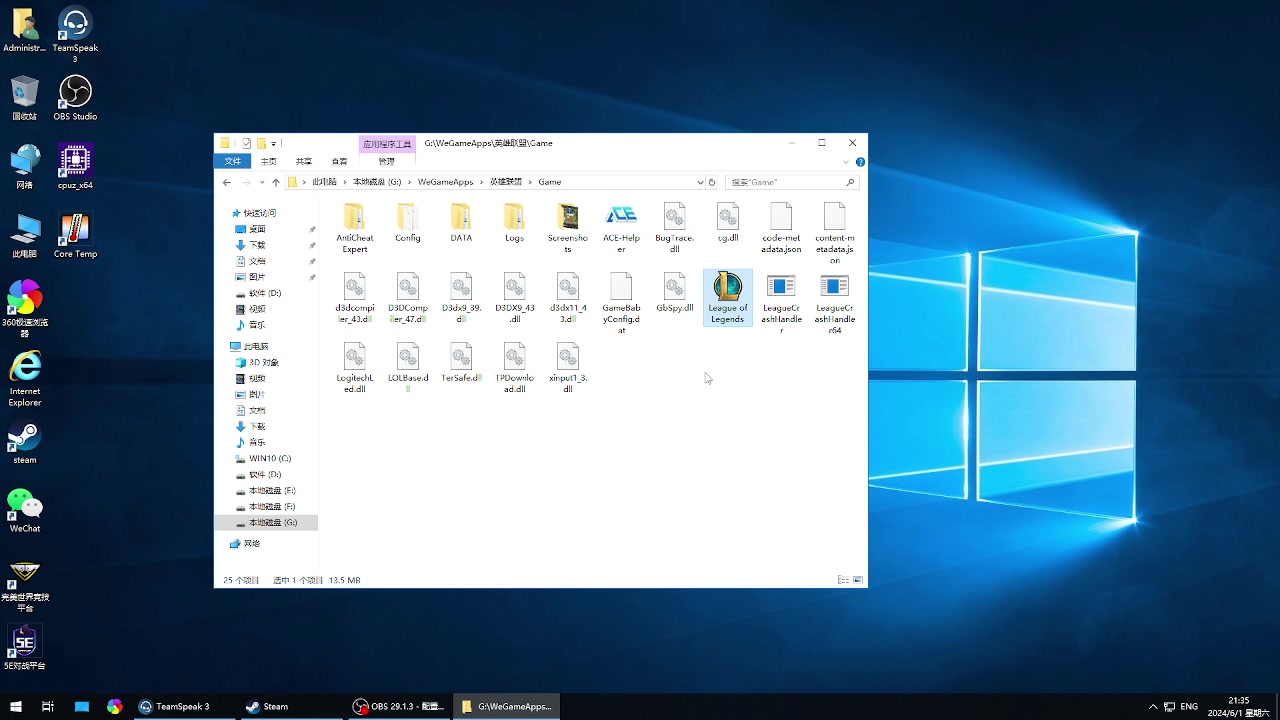Open the breadcrumb chevron after WeGameApps
This screenshot has width=1280, height=720.
(481, 182)
